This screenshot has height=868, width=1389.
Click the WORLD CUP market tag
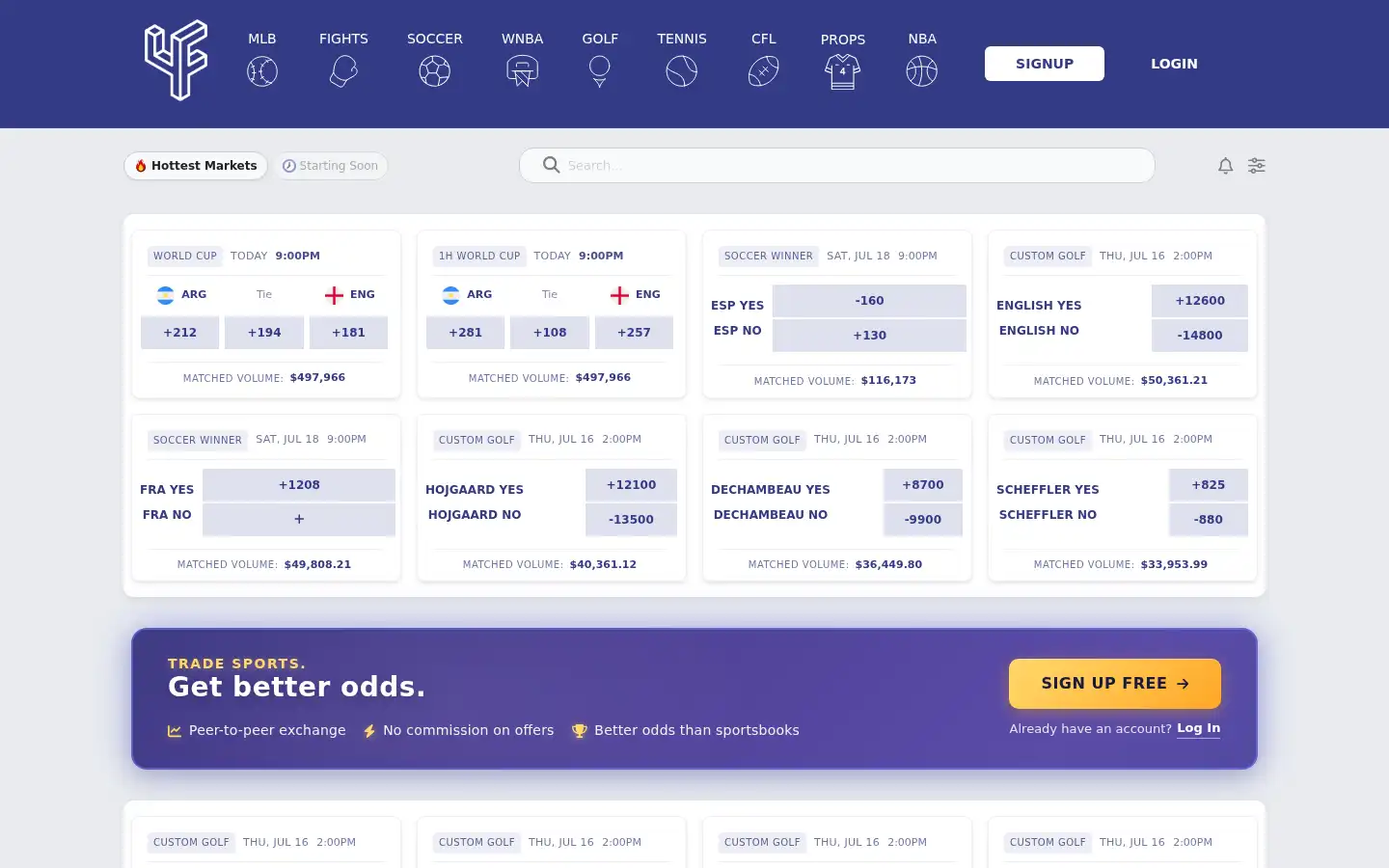pyautogui.click(x=185, y=257)
